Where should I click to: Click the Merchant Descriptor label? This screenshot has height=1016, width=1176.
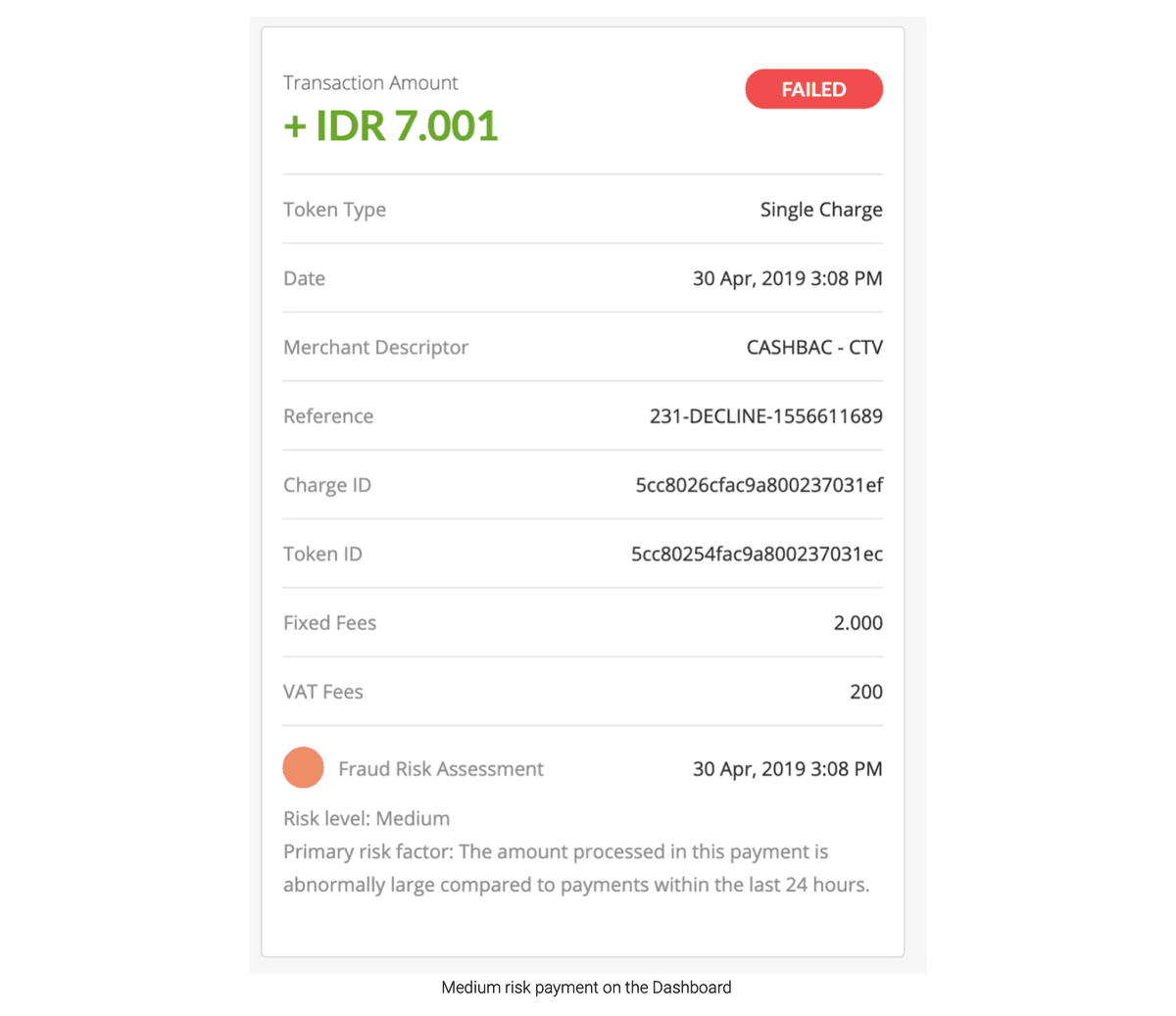pos(375,348)
